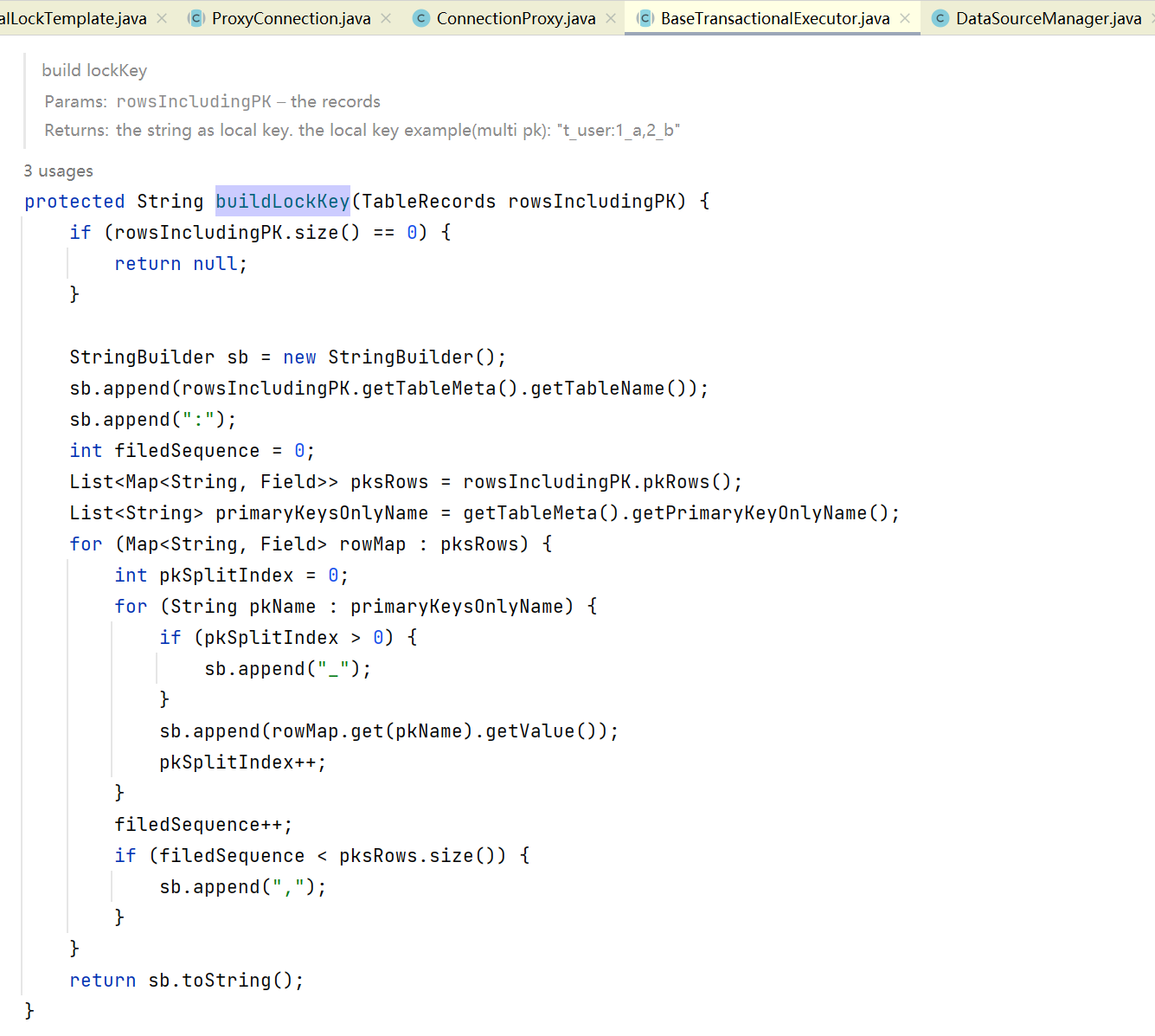Switch to the ConnectionProxy.java tab
Viewport: 1155px width, 1036px height.
click(516, 18)
